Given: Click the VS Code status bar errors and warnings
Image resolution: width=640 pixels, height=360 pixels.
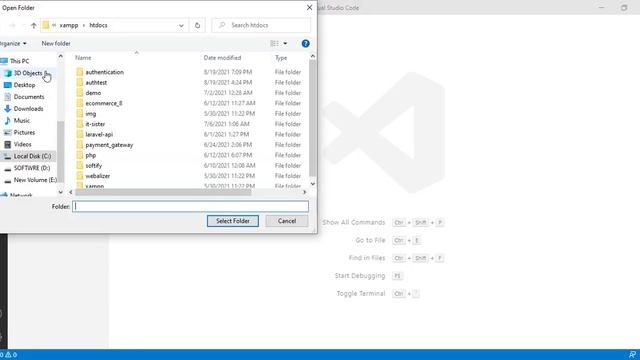Looking at the screenshot, I should pyautogui.click(x=8, y=355).
